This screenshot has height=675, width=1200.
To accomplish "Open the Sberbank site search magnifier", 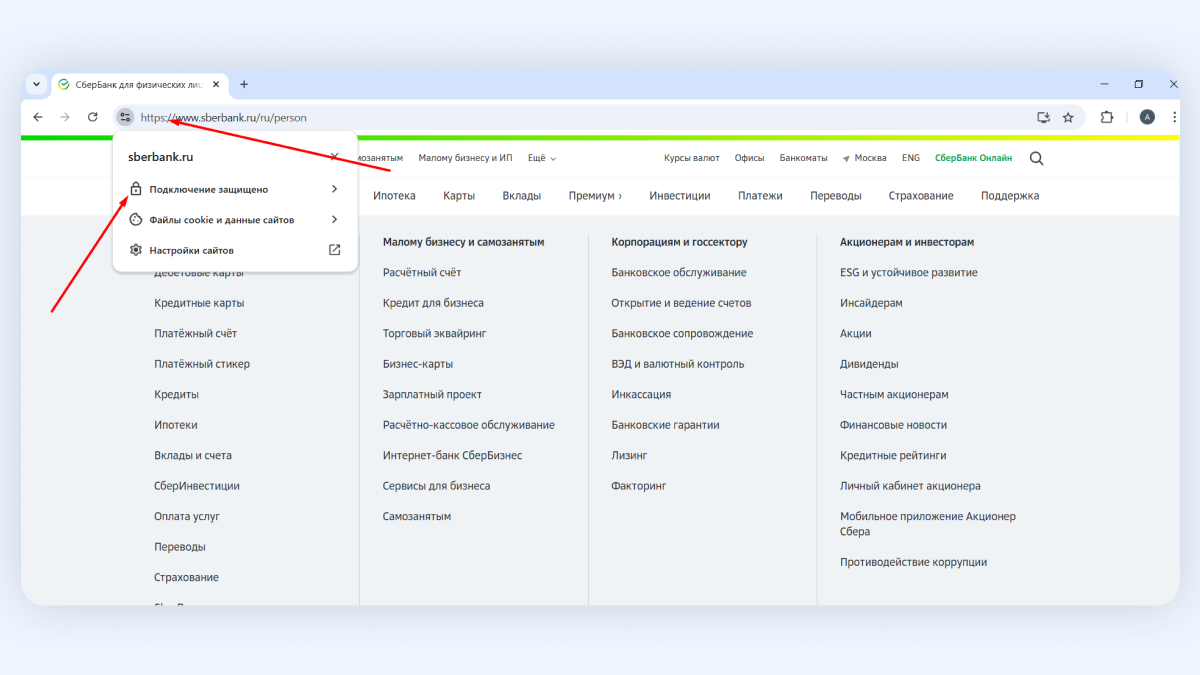I will click(x=1036, y=158).
